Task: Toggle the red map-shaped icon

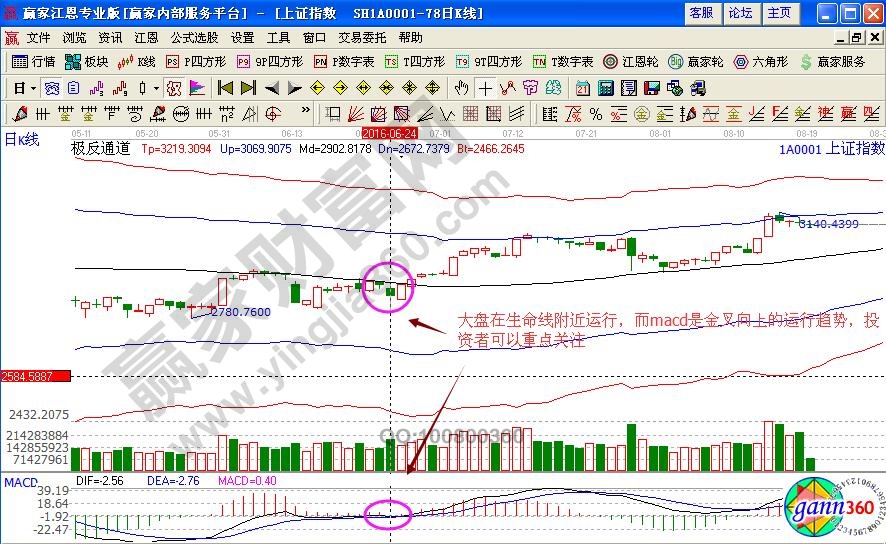Action: tap(174, 88)
